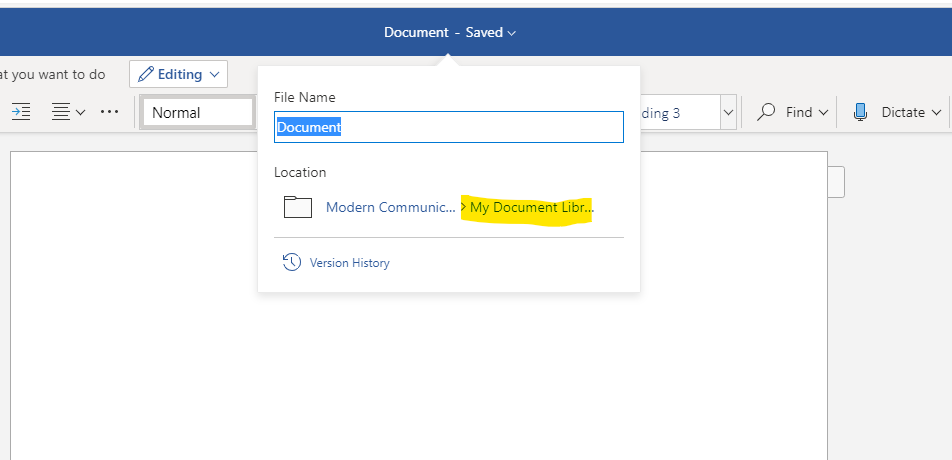Open the My Document Libr... location link

[x=531, y=207]
